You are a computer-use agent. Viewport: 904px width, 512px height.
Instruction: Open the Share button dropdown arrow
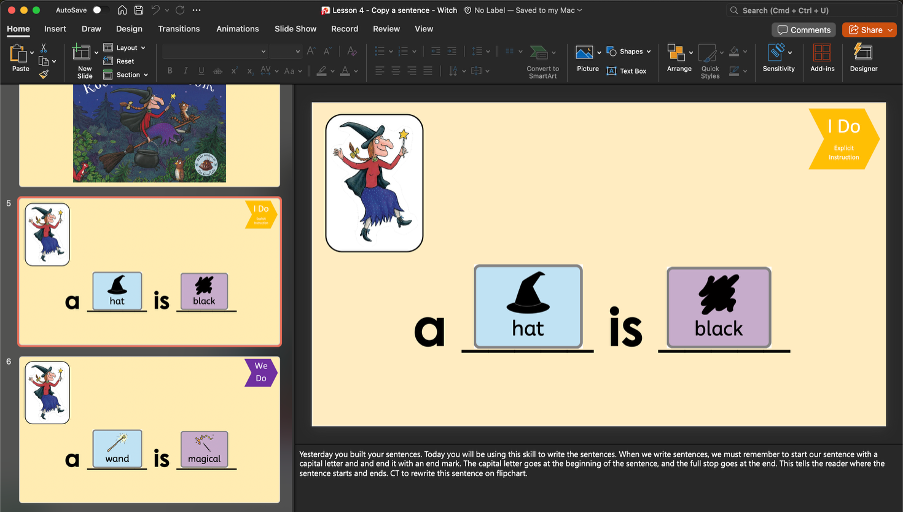(890, 30)
